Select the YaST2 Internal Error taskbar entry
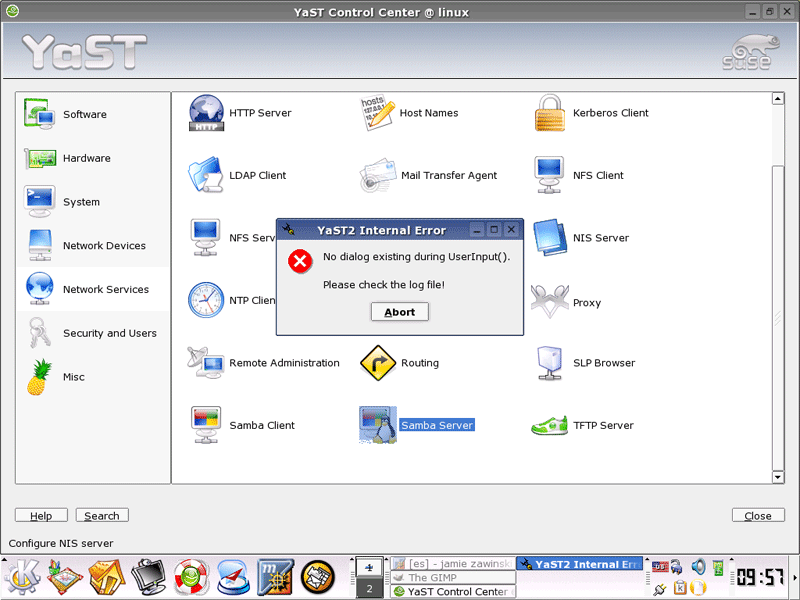 click(x=580, y=564)
